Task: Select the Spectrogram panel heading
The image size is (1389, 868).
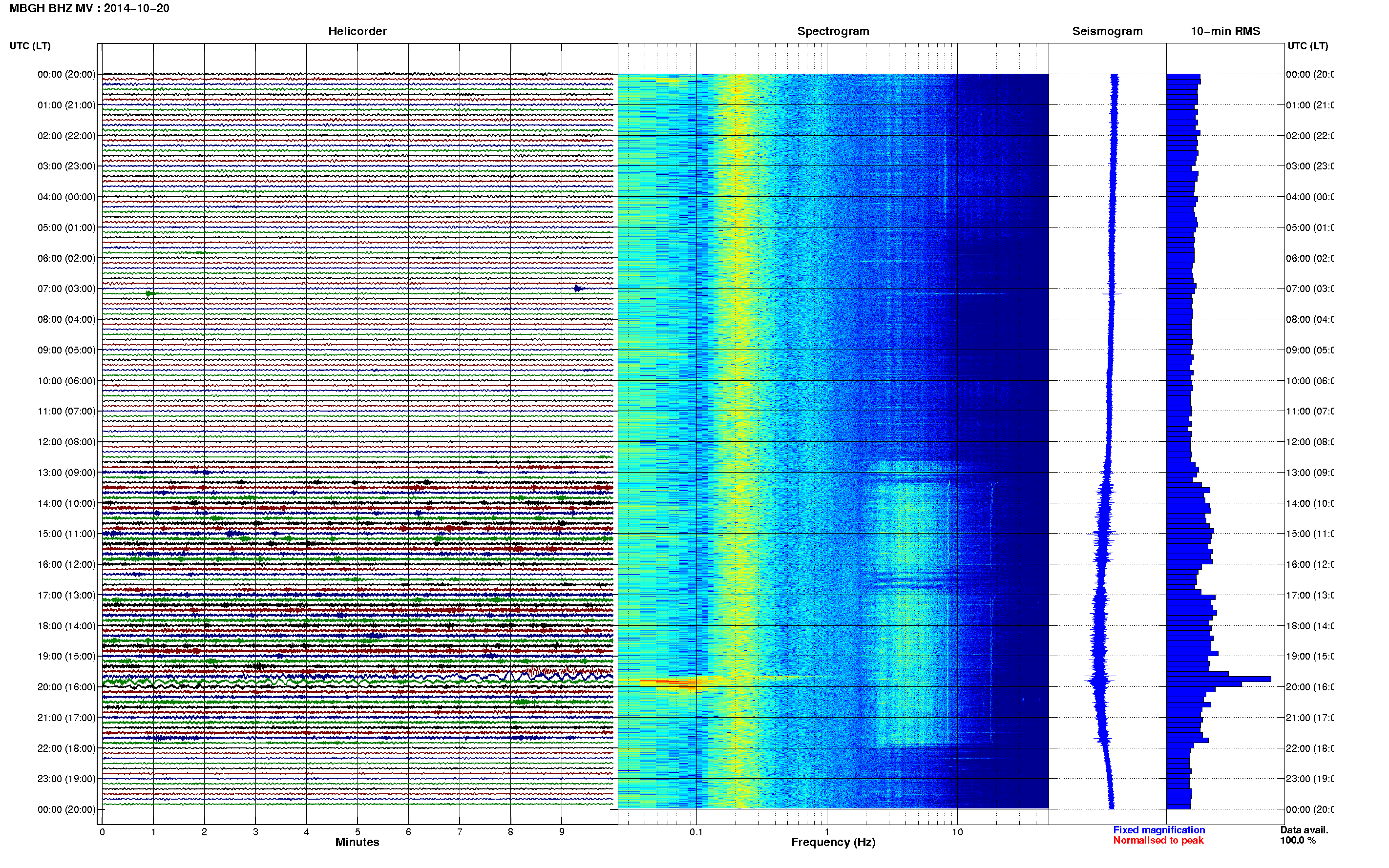Action: coord(833,32)
